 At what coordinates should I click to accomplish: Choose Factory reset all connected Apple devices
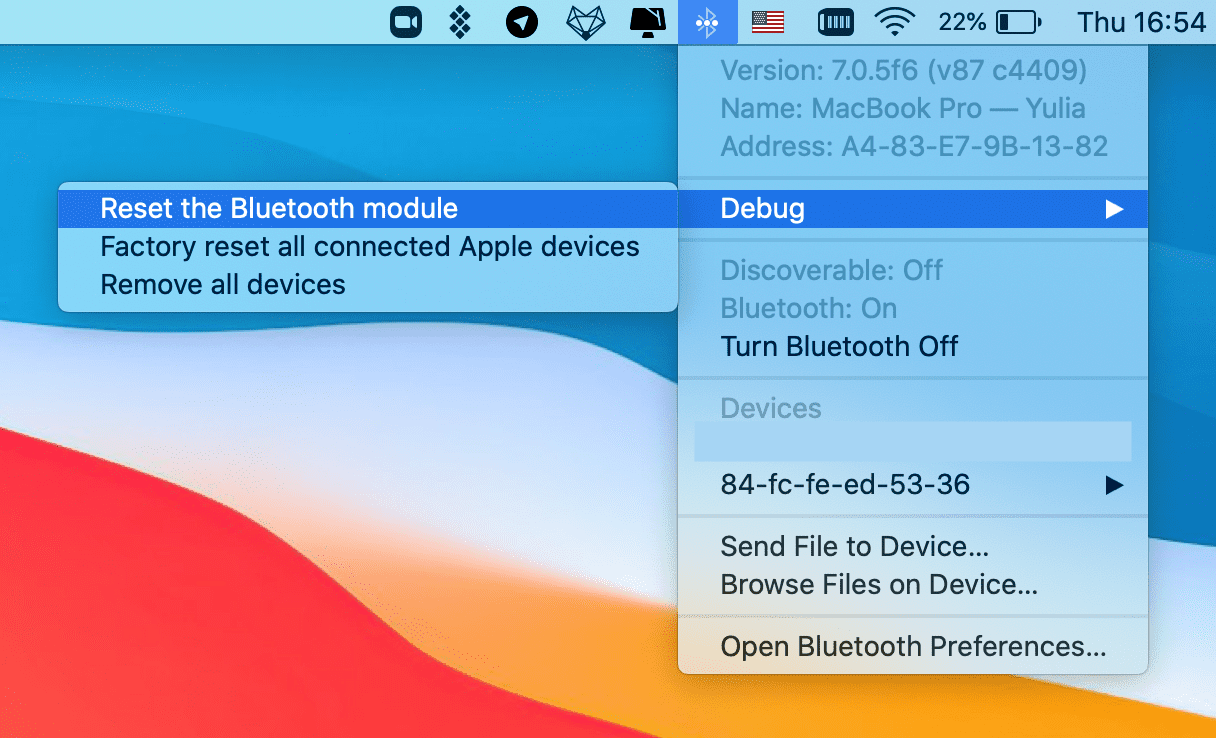pyautogui.click(x=369, y=247)
